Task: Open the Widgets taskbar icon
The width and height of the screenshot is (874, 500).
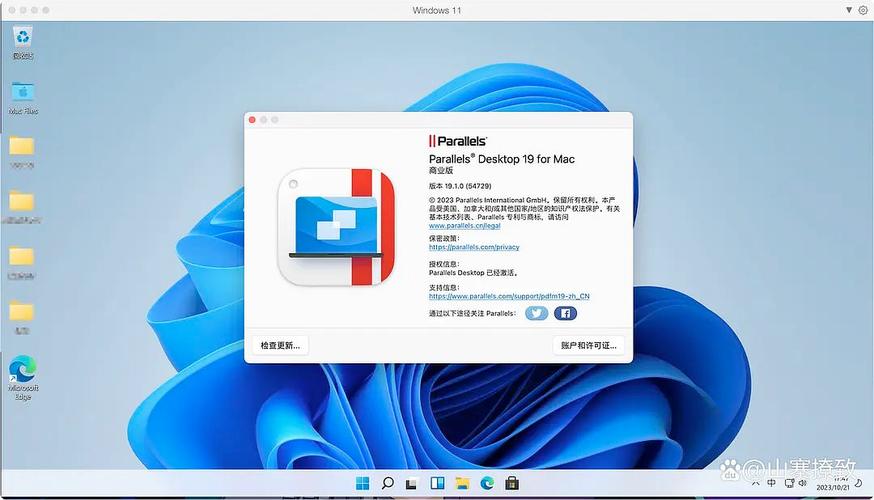Action: 438,483
